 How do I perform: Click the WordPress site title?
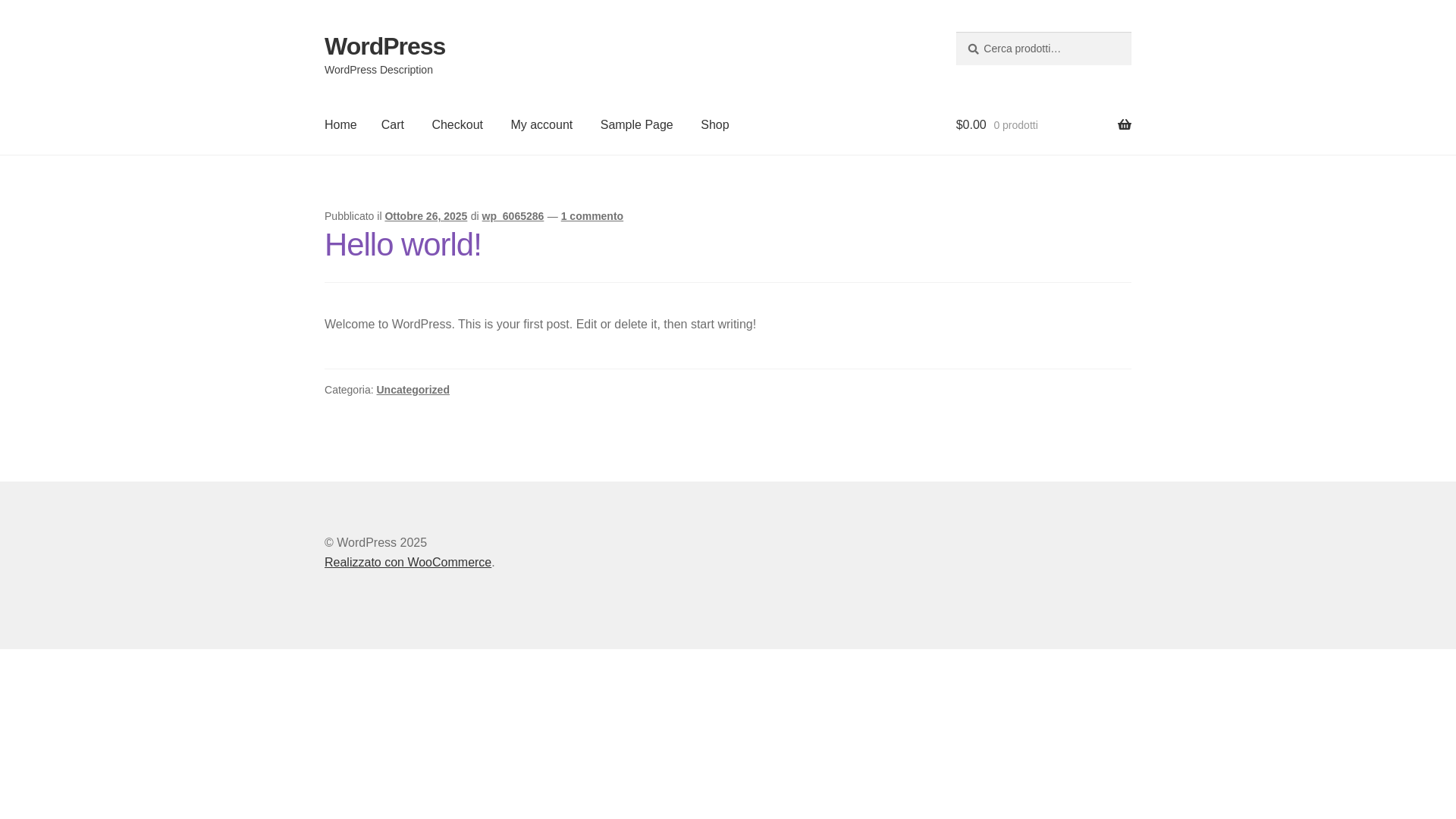384,46
